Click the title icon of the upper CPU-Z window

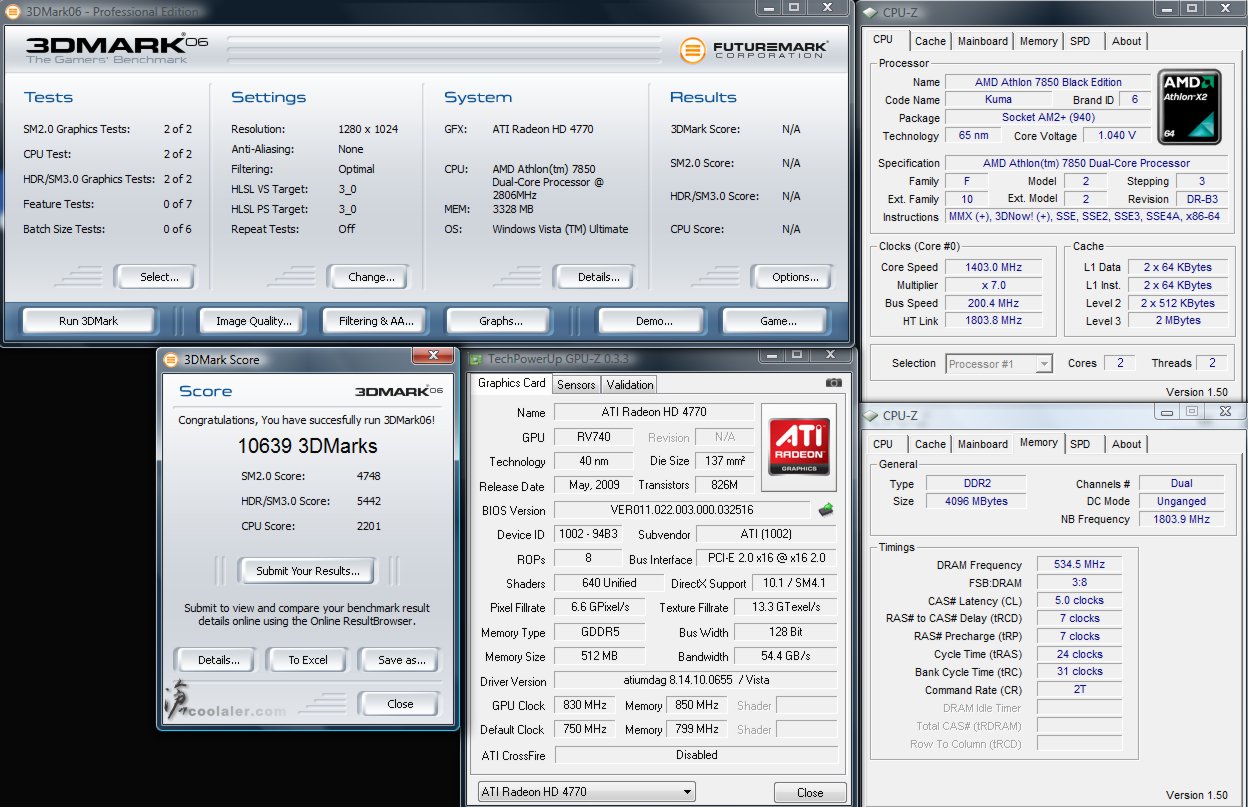pyautogui.click(x=870, y=12)
